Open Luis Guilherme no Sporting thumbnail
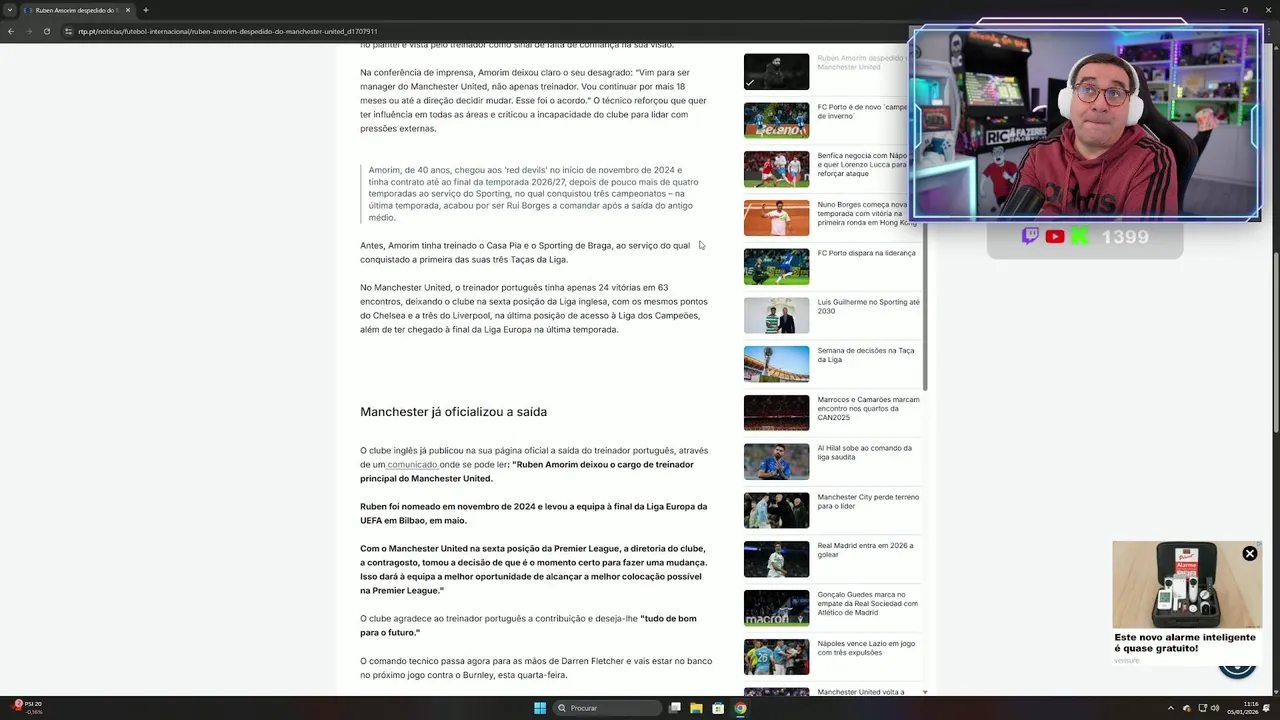The image size is (1280, 720). pyautogui.click(x=776, y=316)
